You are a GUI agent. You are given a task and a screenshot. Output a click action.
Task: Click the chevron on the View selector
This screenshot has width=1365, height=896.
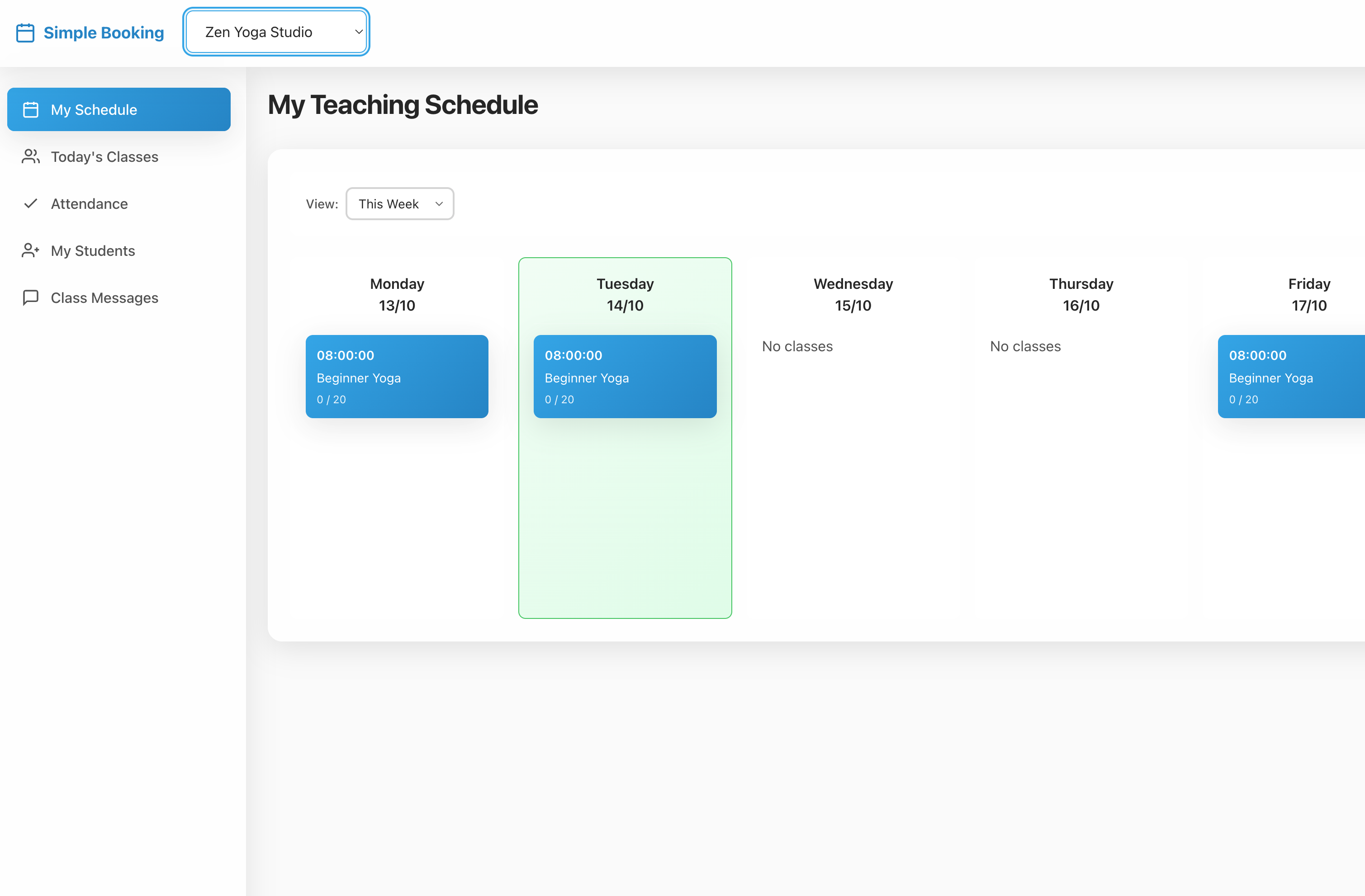[x=439, y=203]
